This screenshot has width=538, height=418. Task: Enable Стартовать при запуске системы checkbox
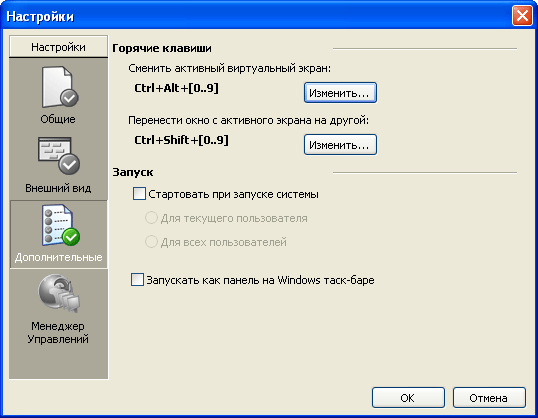(139, 194)
